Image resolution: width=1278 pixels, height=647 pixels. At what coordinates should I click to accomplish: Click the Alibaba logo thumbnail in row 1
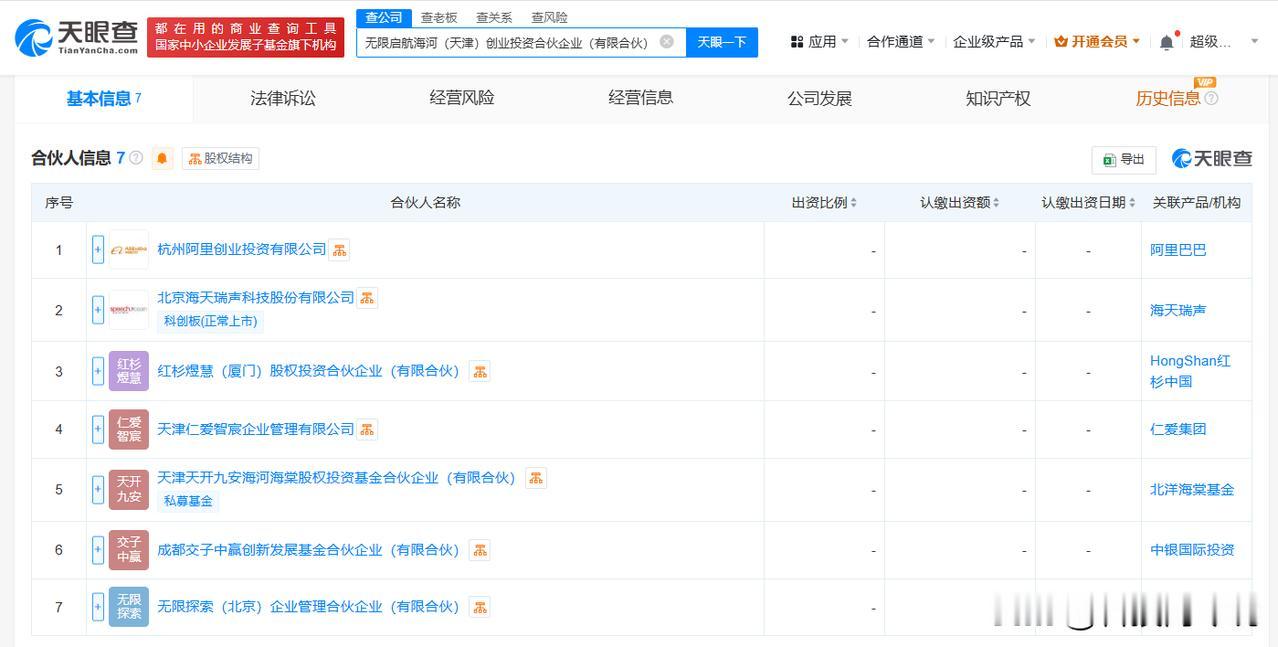(129, 250)
